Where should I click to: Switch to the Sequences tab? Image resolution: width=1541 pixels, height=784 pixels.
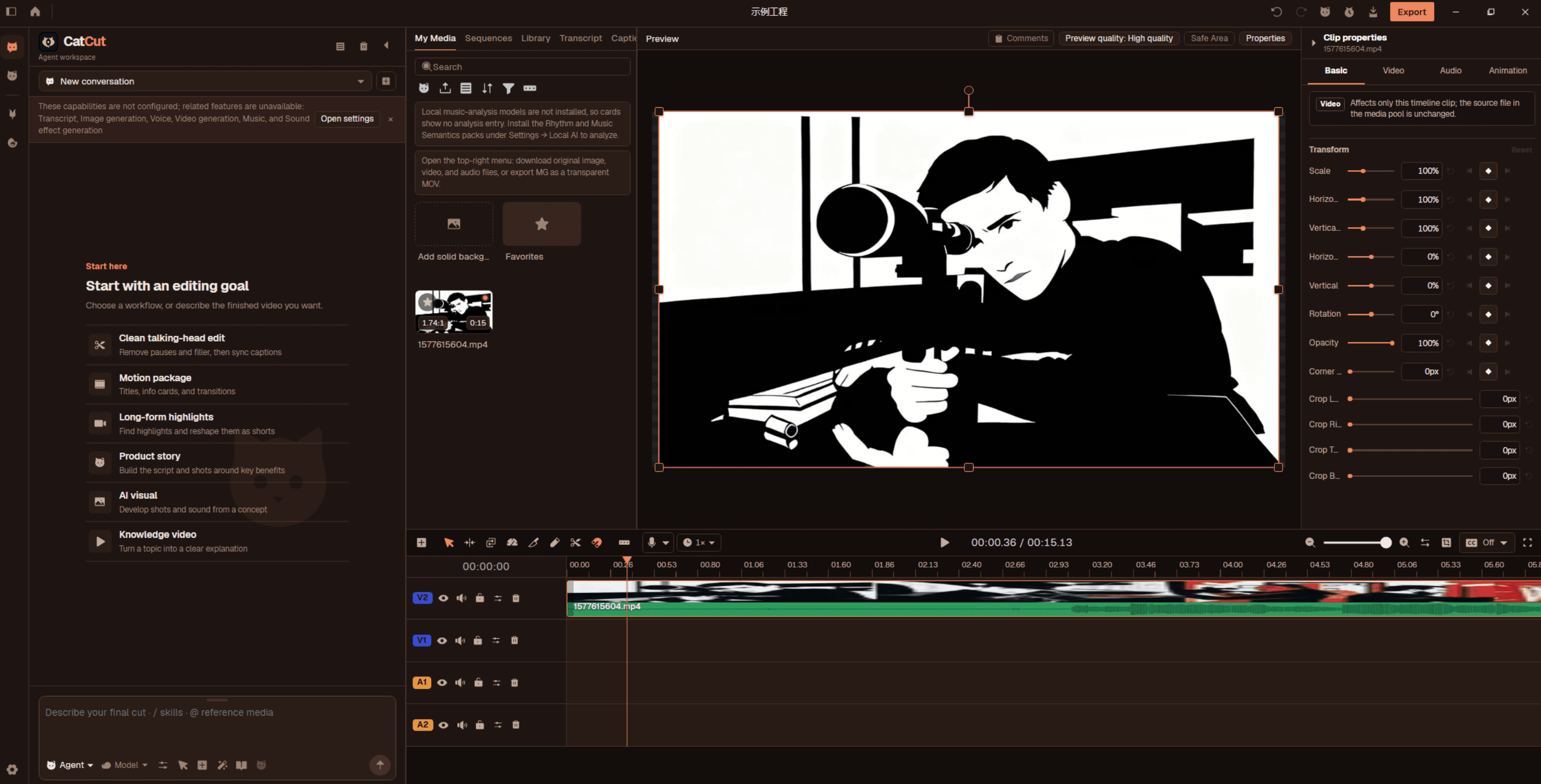[488, 38]
